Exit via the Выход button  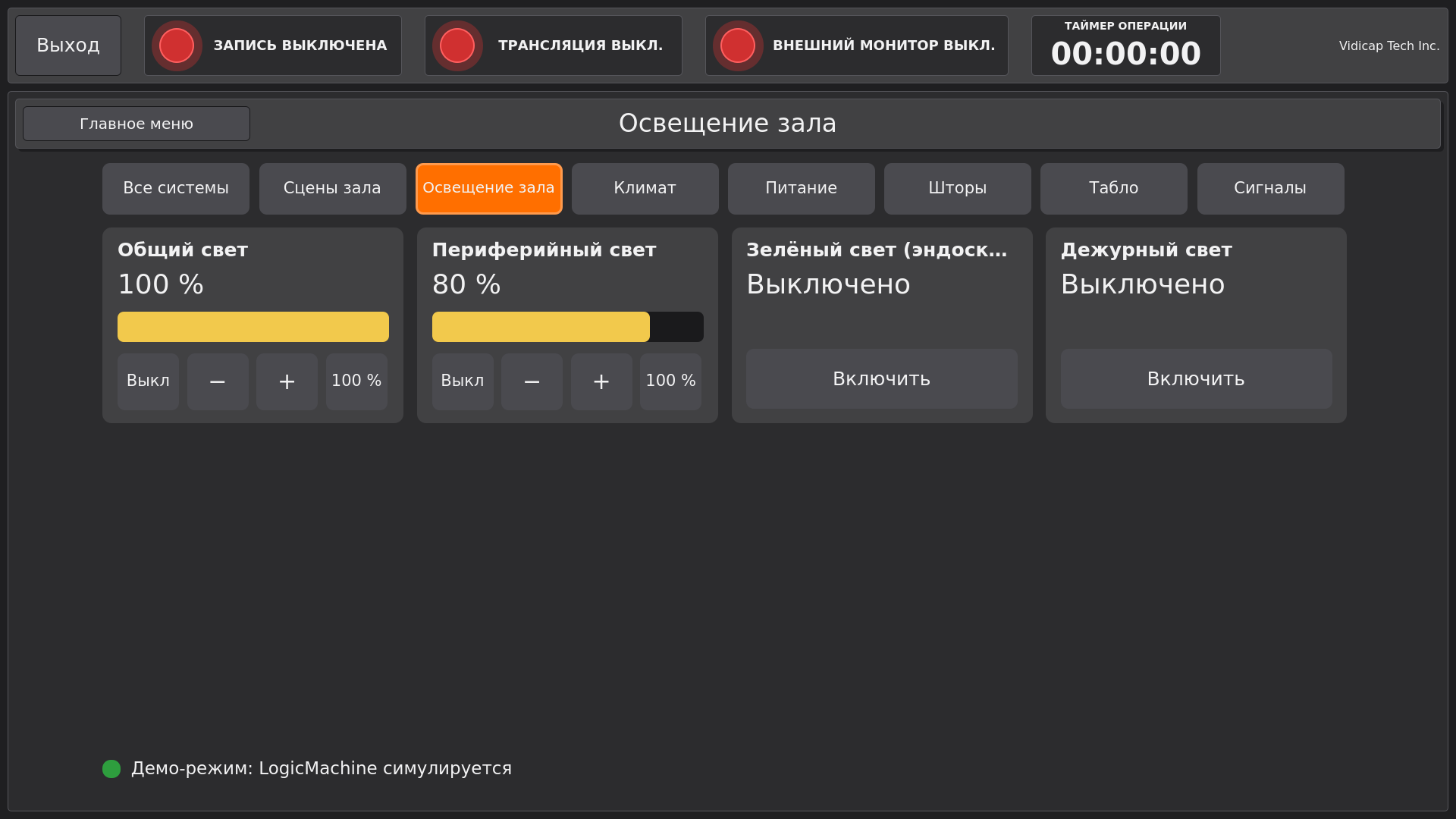tap(68, 45)
